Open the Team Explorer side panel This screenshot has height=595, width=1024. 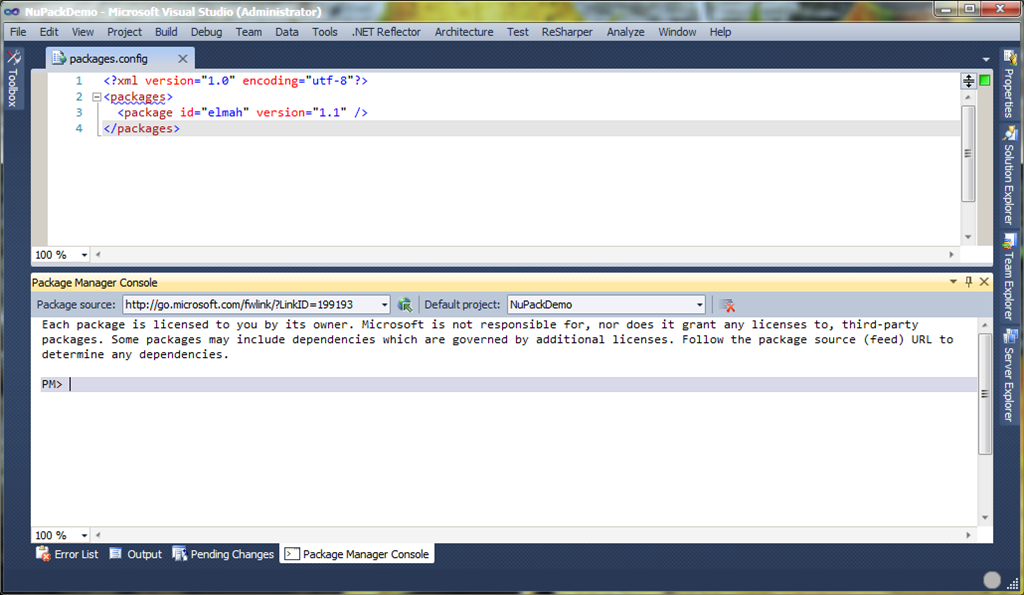(1010, 277)
